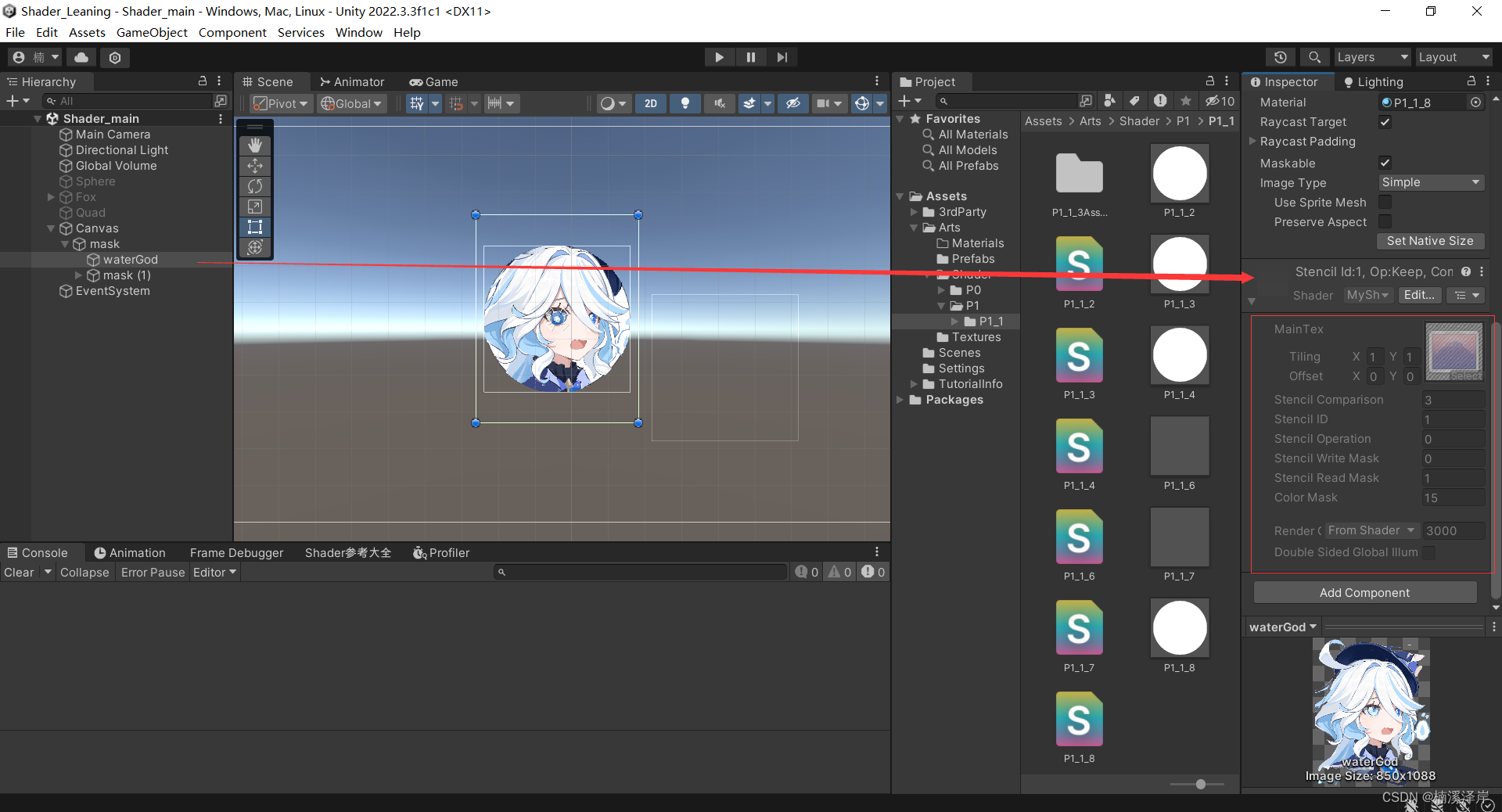Switch to the Profiler tab

tap(442, 553)
